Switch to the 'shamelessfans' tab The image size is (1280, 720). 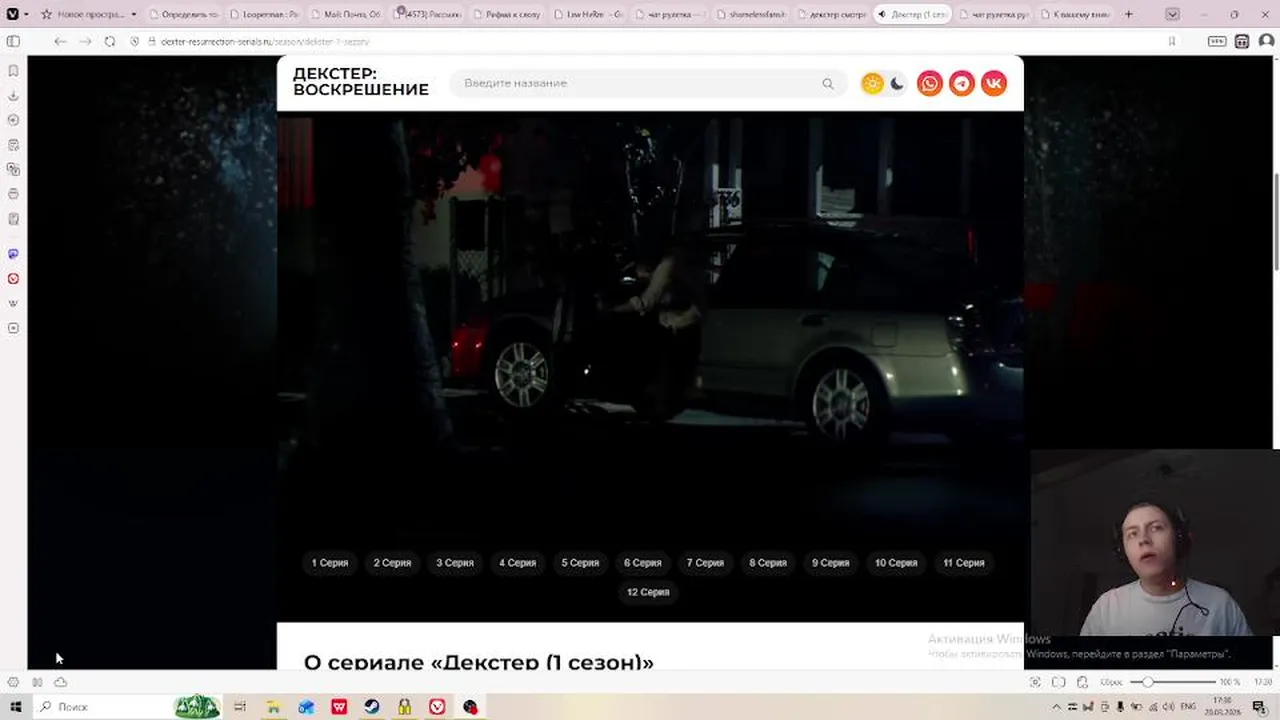coord(753,14)
